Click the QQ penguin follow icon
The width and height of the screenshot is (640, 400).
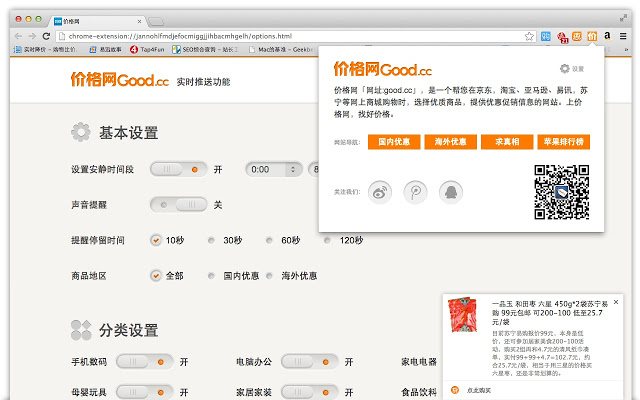(451, 192)
